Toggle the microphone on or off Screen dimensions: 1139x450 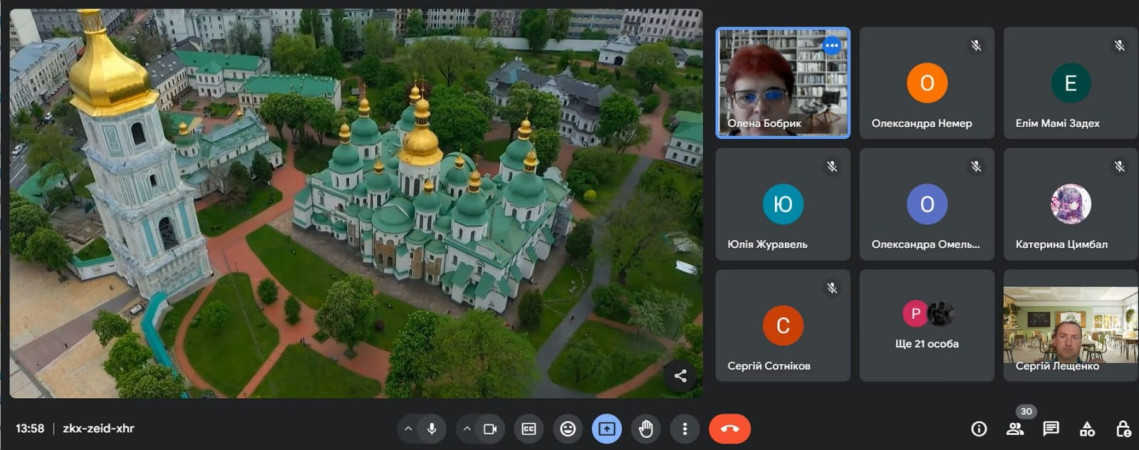coord(432,429)
